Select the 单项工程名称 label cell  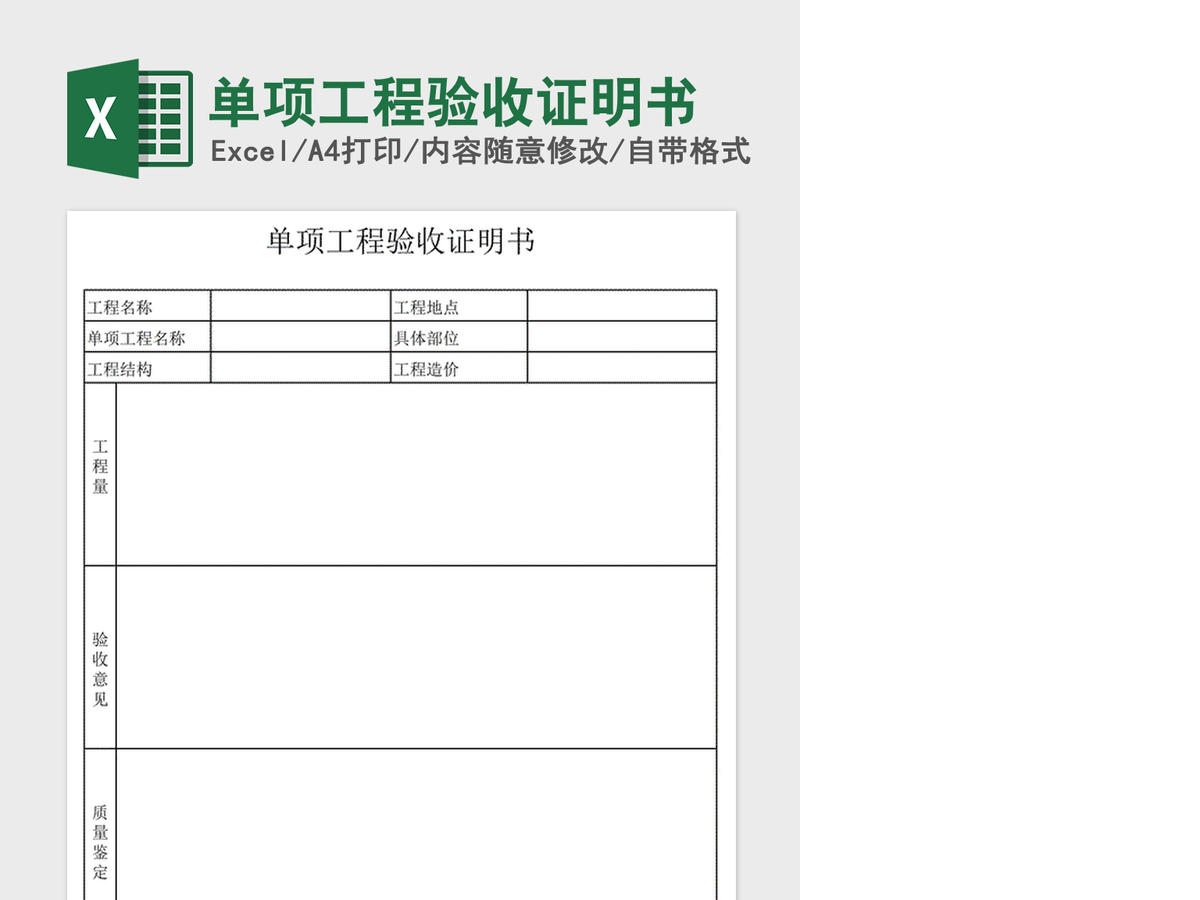(x=147, y=337)
